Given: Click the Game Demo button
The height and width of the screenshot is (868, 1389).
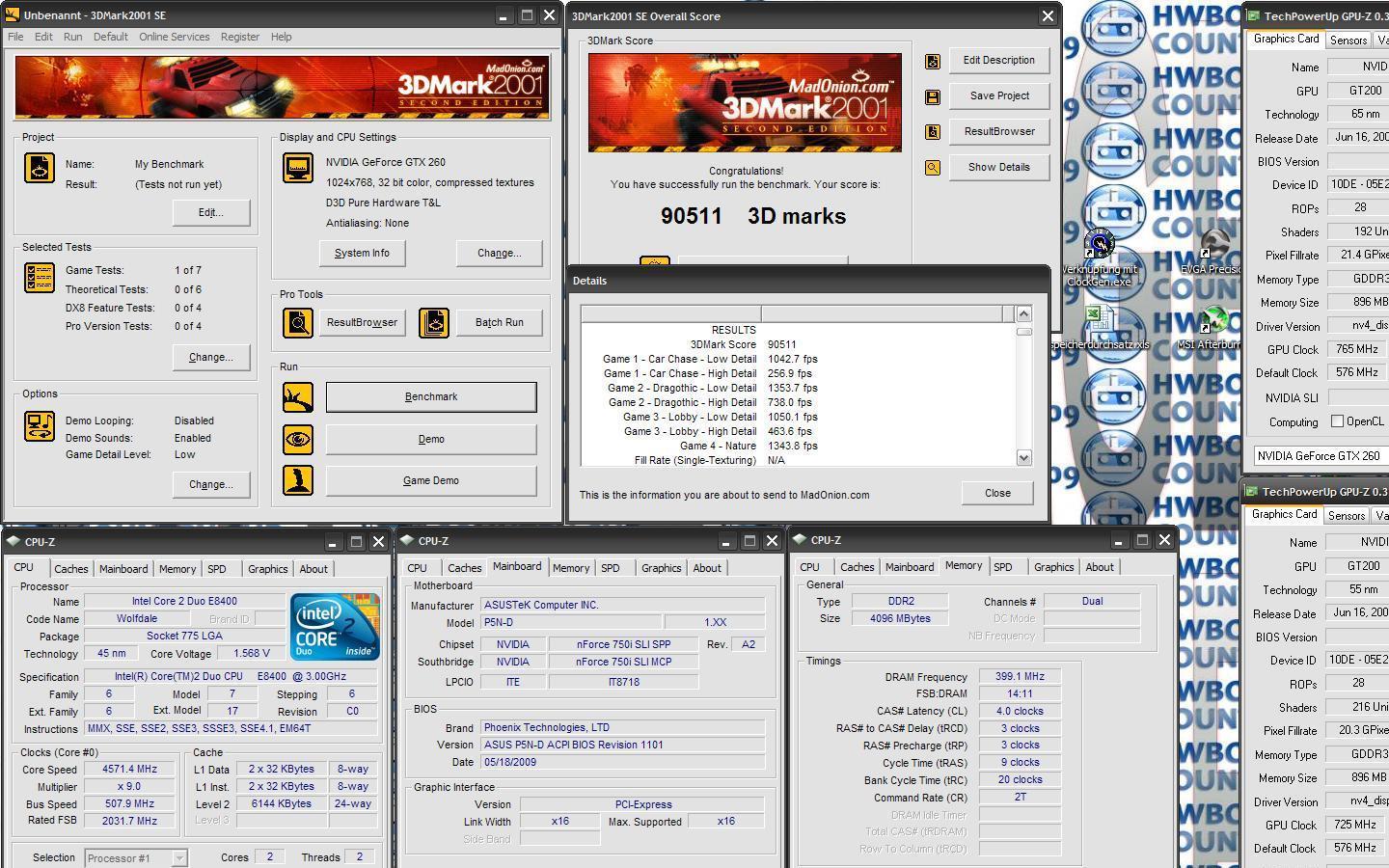Looking at the screenshot, I should 431,480.
